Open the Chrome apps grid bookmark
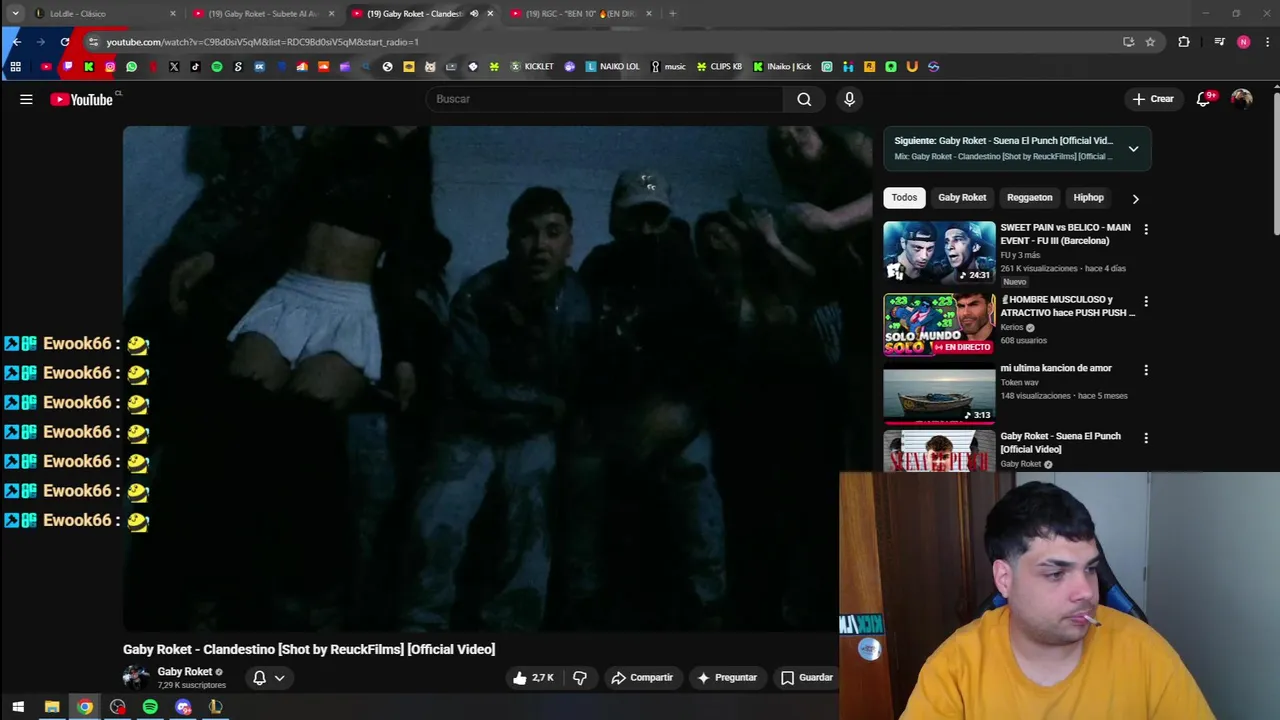This screenshot has width=1280, height=720. point(15,67)
